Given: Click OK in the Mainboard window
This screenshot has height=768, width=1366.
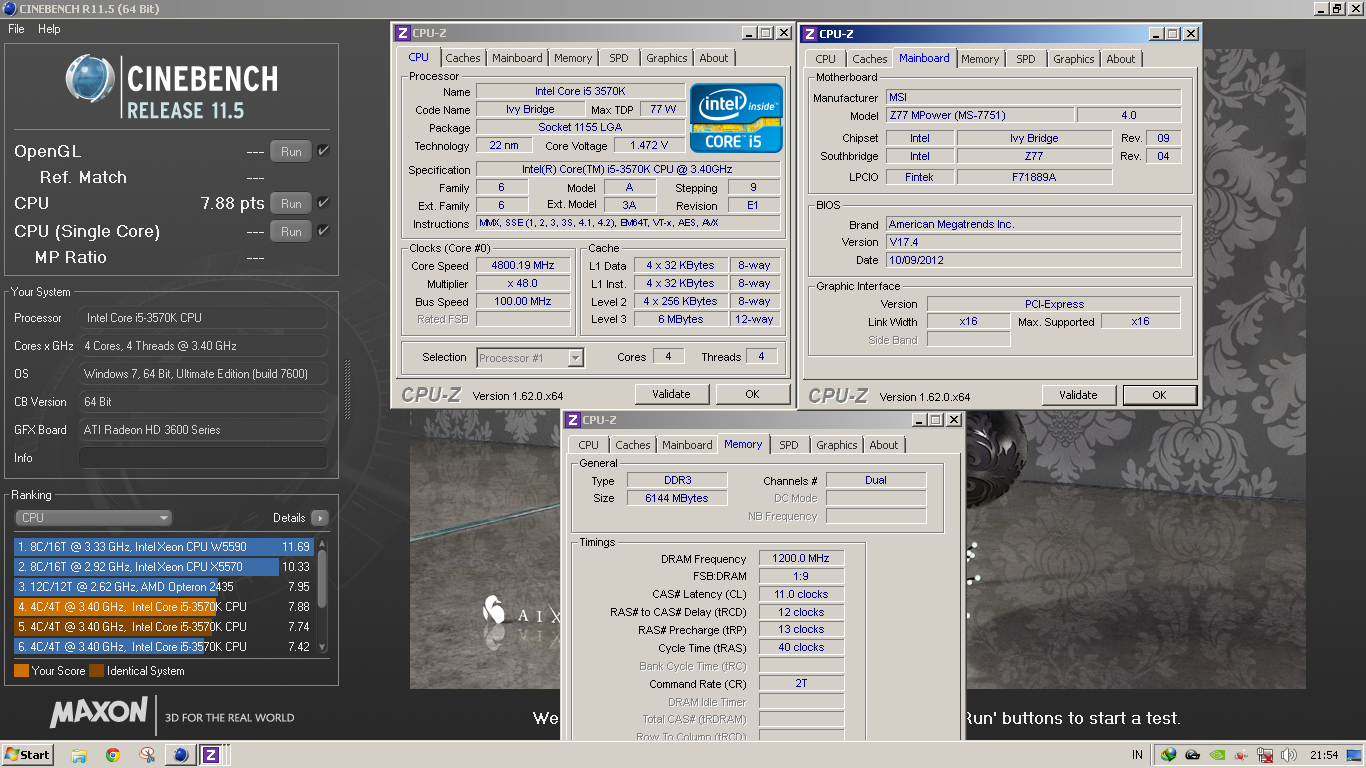Looking at the screenshot, I should click(x=1159, y=395).
